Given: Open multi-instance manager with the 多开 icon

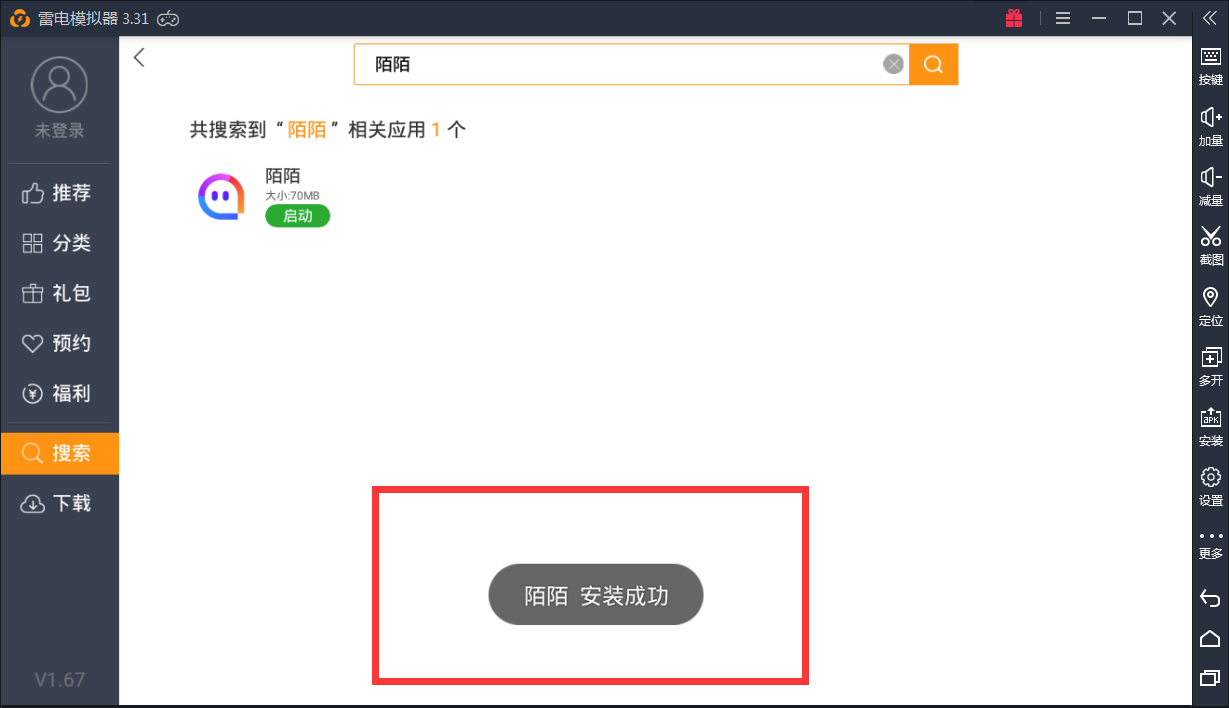Looking at the screenshot, I should tap(1209, 362).
